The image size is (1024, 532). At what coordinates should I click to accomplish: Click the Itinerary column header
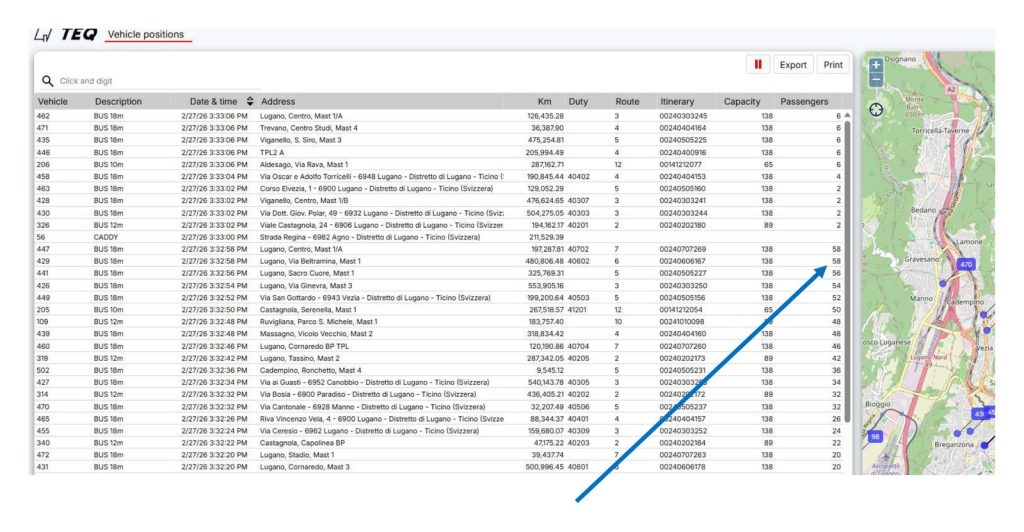pyautogui.click(x=677, y=101)
